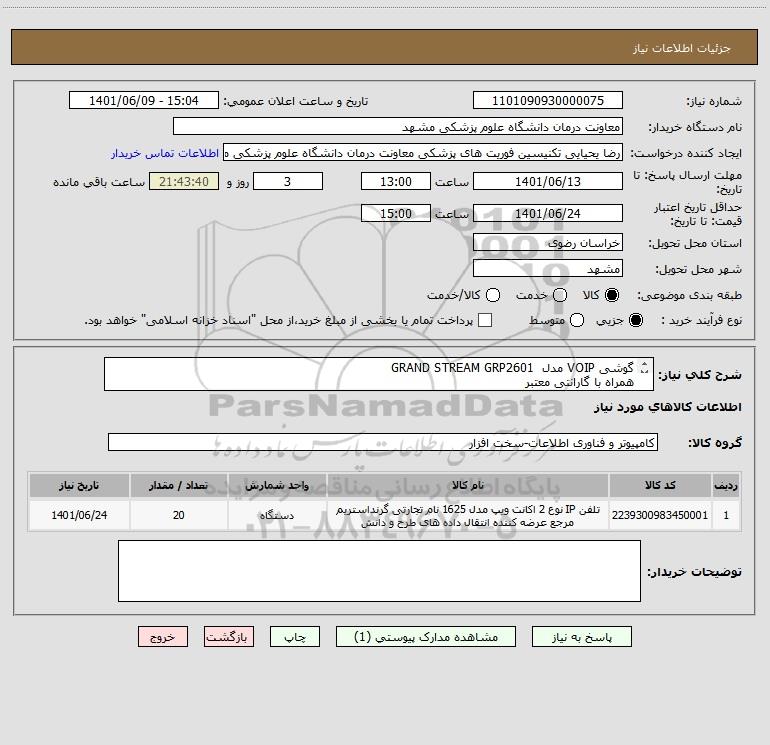Click the واحد شمارش column header

click(x=277, y=485)
